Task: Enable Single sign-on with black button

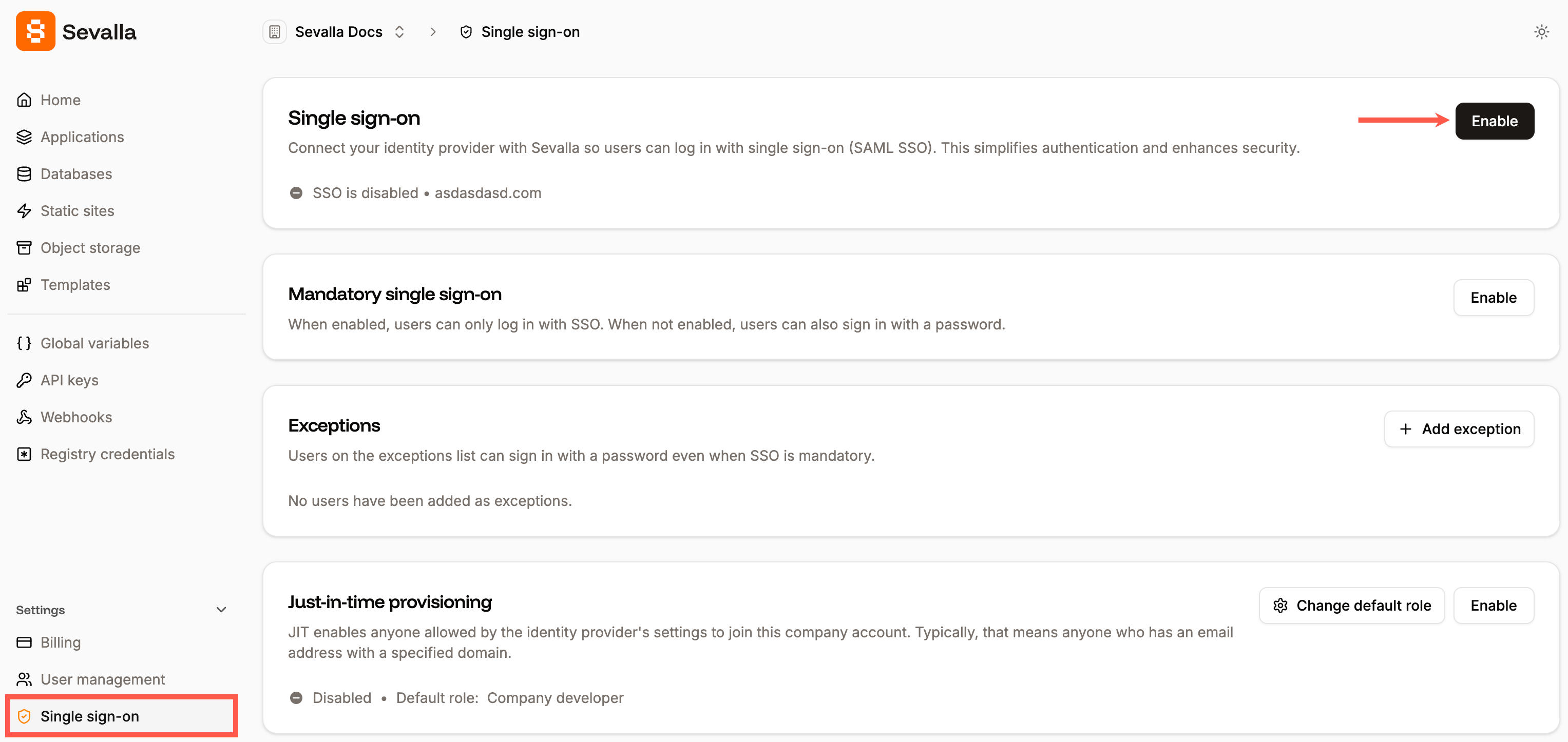Action: pos(1494,121)
